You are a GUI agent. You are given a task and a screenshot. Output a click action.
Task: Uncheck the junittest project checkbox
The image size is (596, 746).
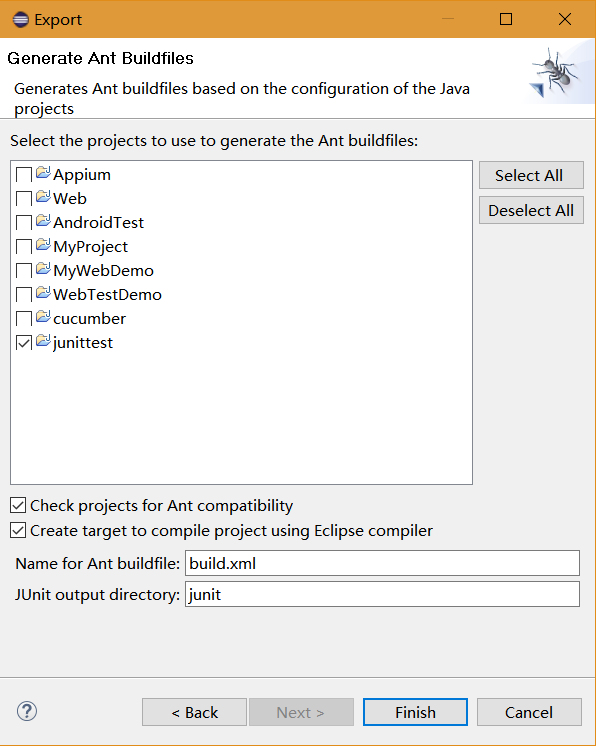click(24, 343)
